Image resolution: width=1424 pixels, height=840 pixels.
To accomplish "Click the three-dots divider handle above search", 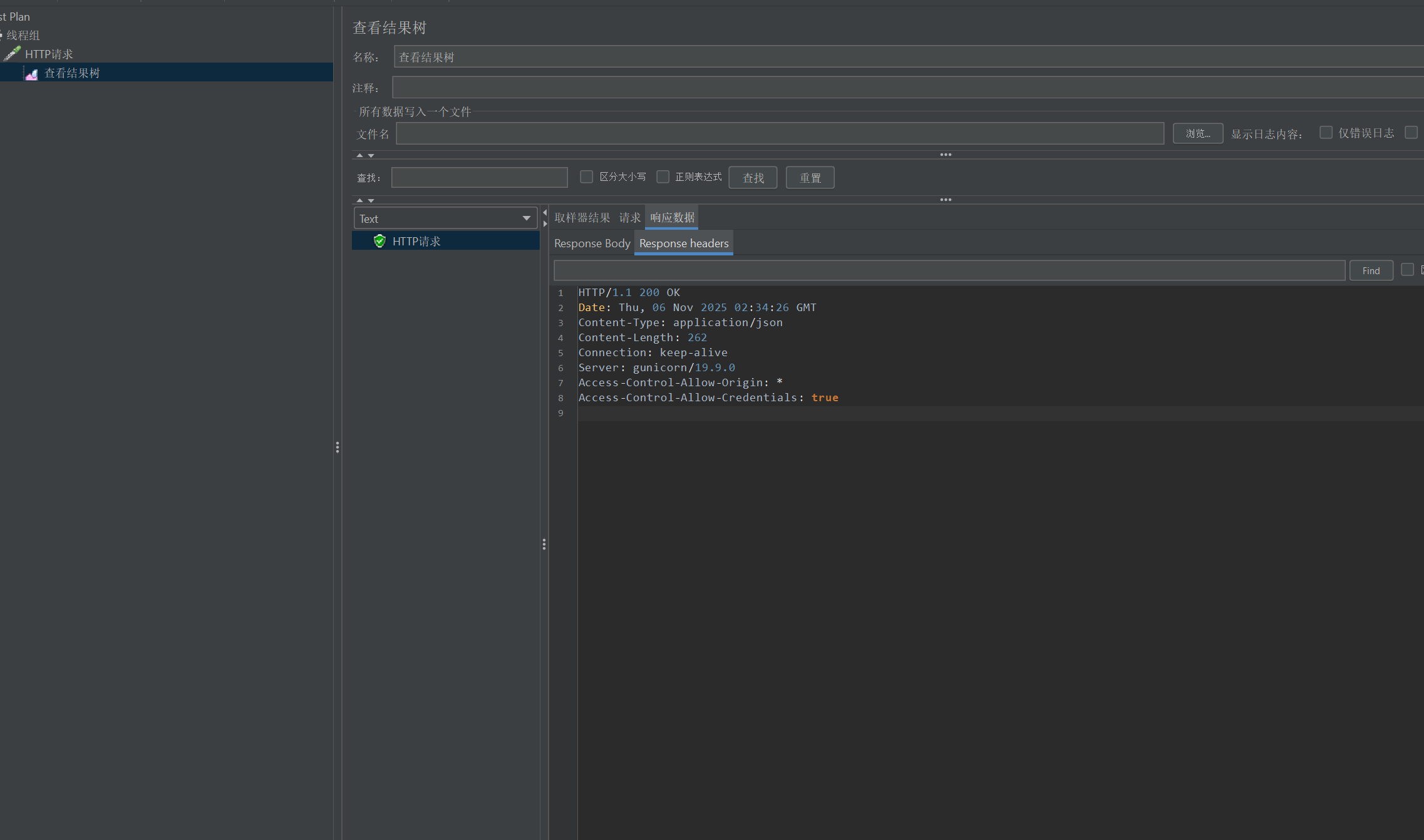I will click(x=946, y=155).
